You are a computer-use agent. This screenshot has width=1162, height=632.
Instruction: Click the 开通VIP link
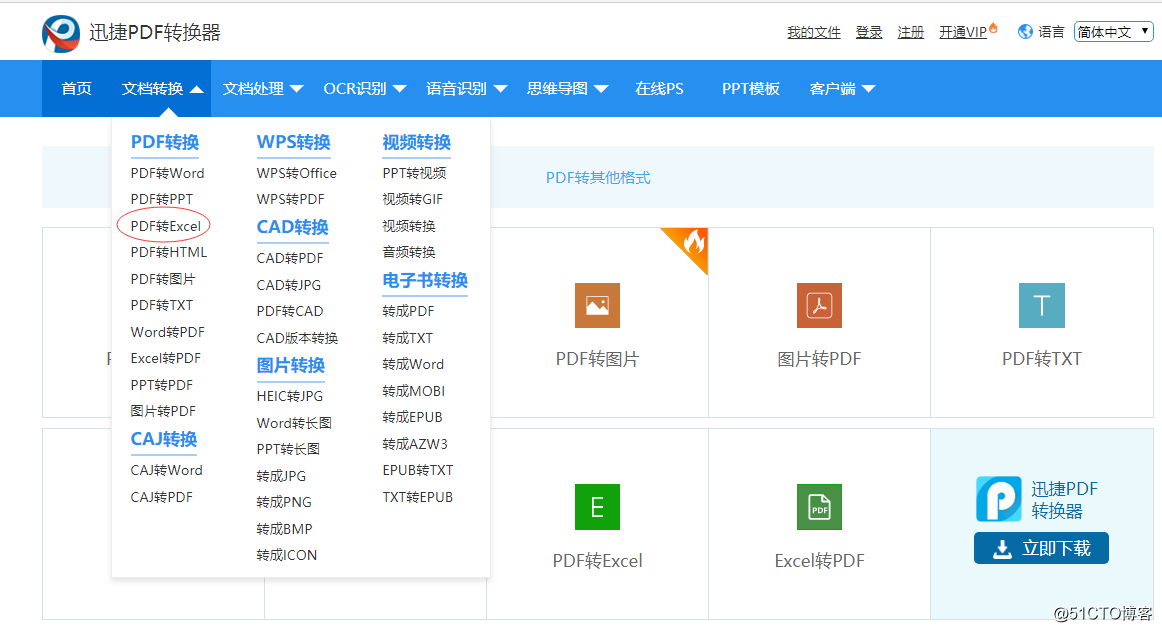click(x=963, y=33)
